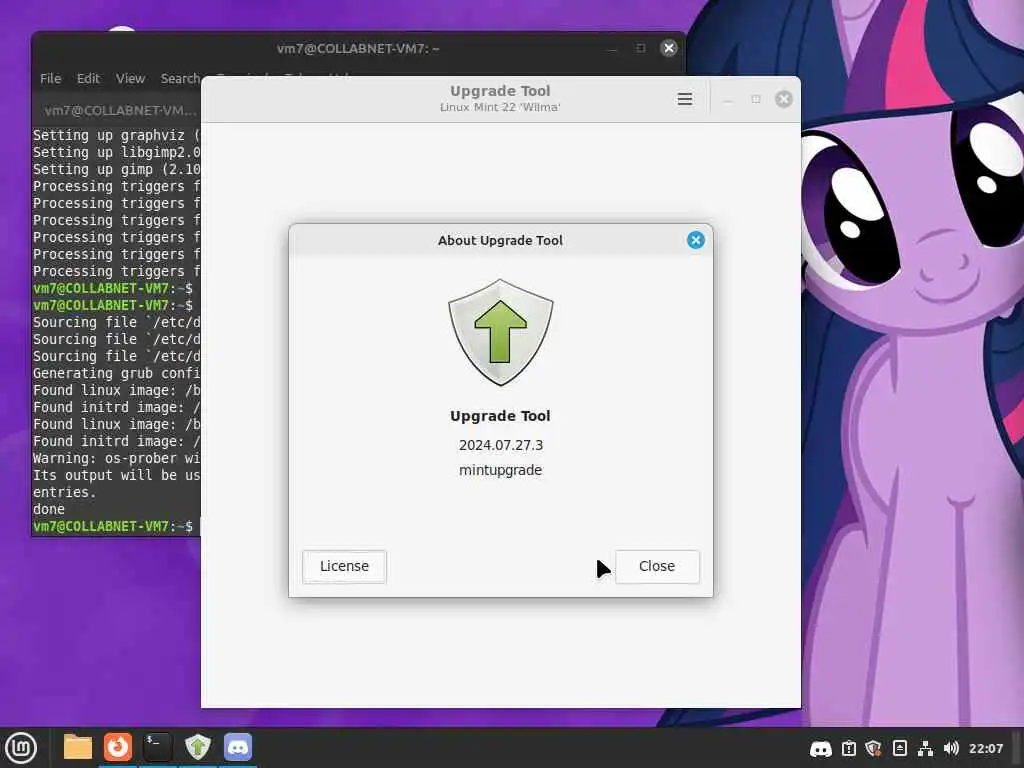Click the 'Generating grub confi' terminal line

116,373
